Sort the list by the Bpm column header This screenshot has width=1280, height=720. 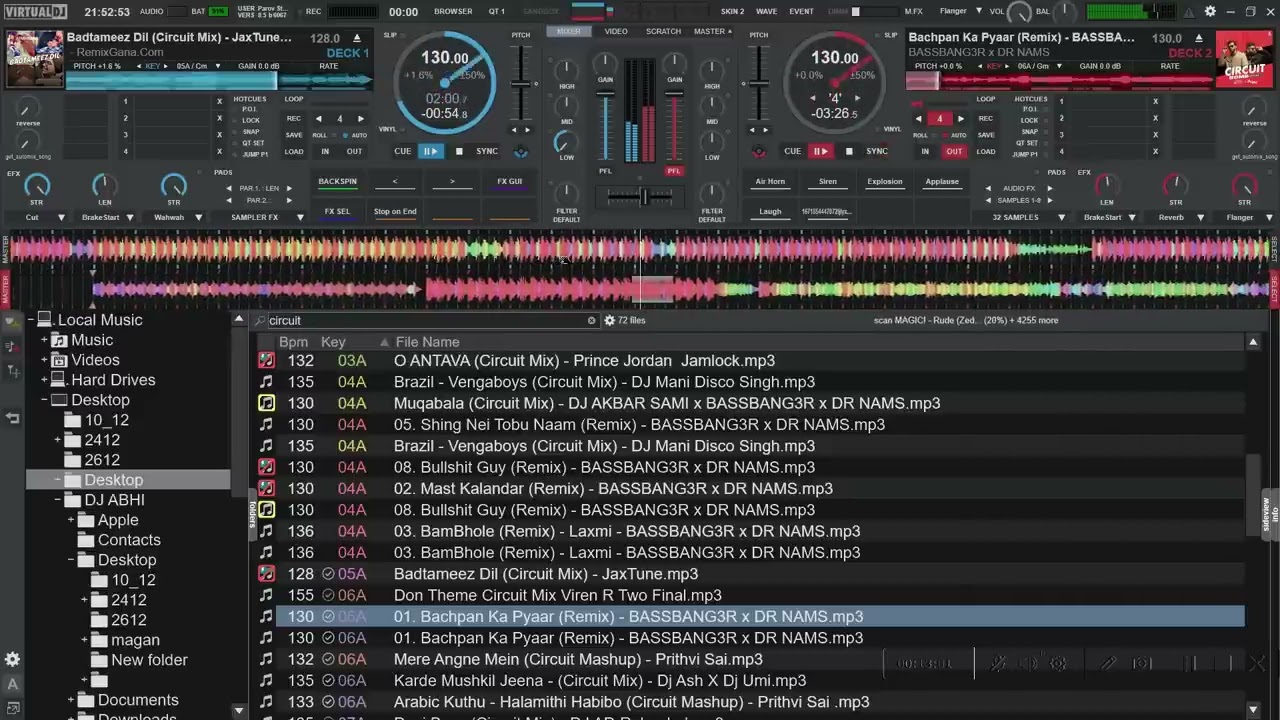coord(293,342)
